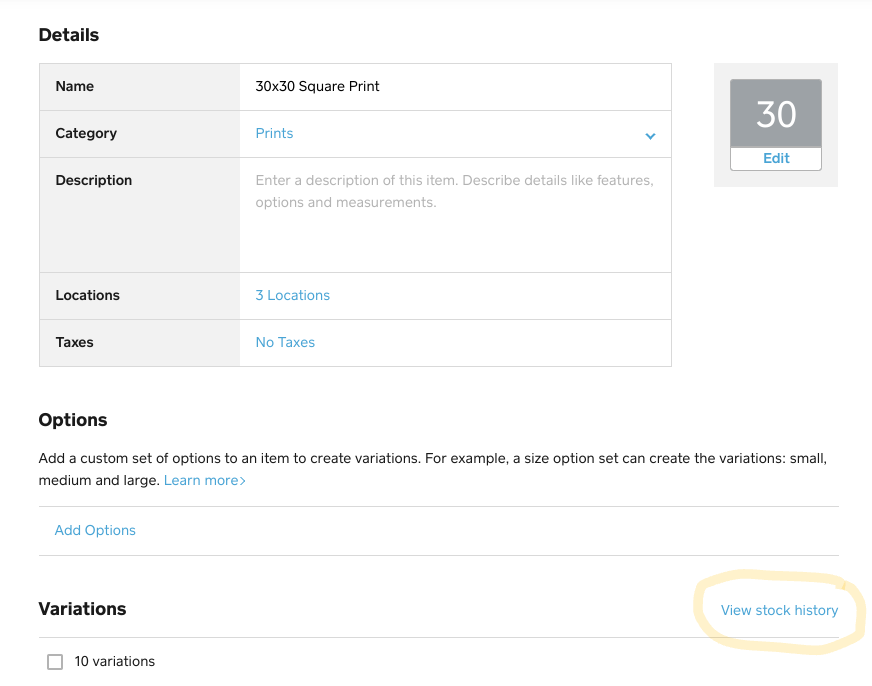Select "Prints" in the Category field
The height and width of the screenshot is (686, 872).
[274, 133]
